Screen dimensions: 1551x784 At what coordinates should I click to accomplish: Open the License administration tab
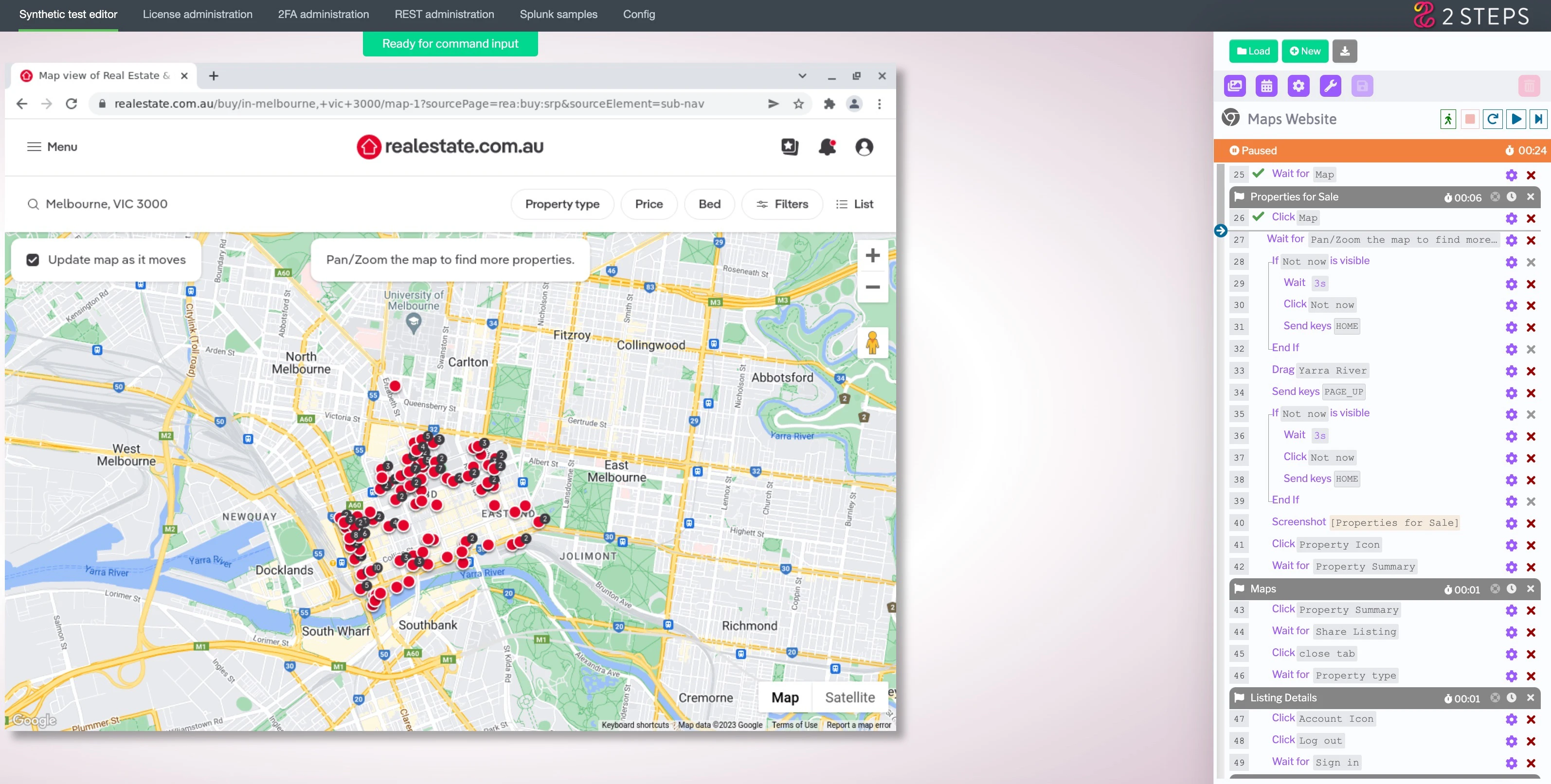(198, 15)
